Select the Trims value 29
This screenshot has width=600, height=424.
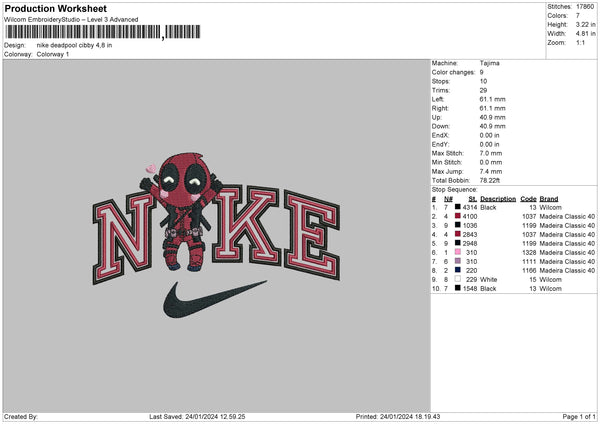pyautogui.click(x=483, y=90)
